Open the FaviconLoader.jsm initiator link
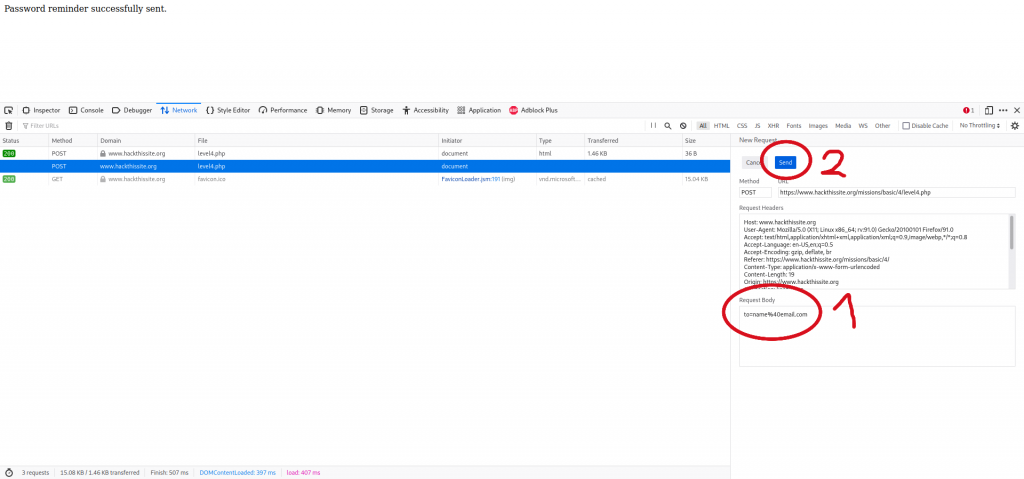1024x479 pixels. (474, 179)
